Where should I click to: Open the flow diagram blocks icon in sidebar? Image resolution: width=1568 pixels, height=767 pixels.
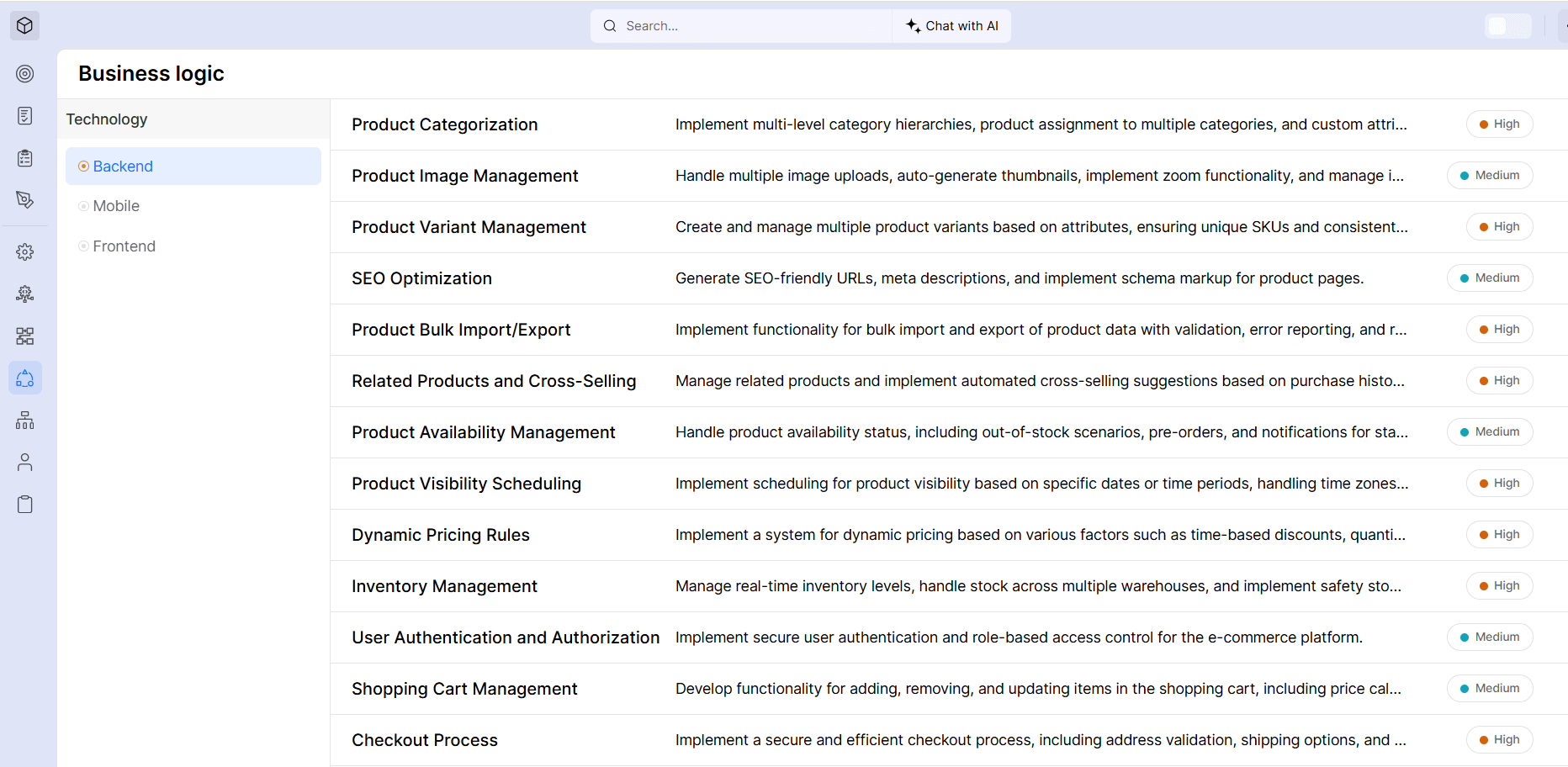click(x=25, y=336)
